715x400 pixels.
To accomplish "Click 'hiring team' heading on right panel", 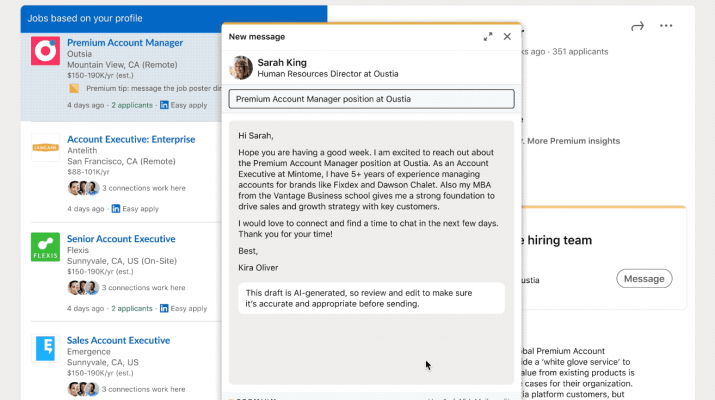I will point(560,240).
